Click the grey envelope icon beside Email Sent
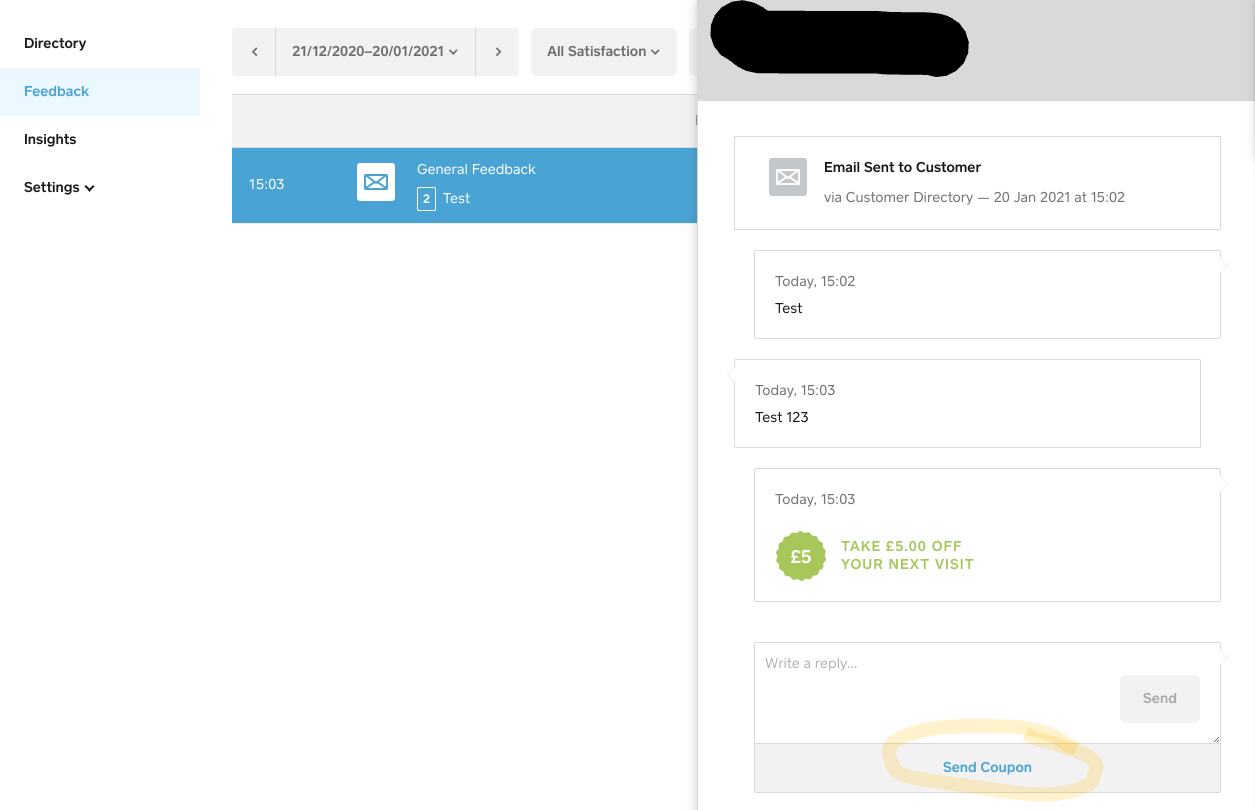The width and height of the screenshot is (1255, 810). pos(788,177)
